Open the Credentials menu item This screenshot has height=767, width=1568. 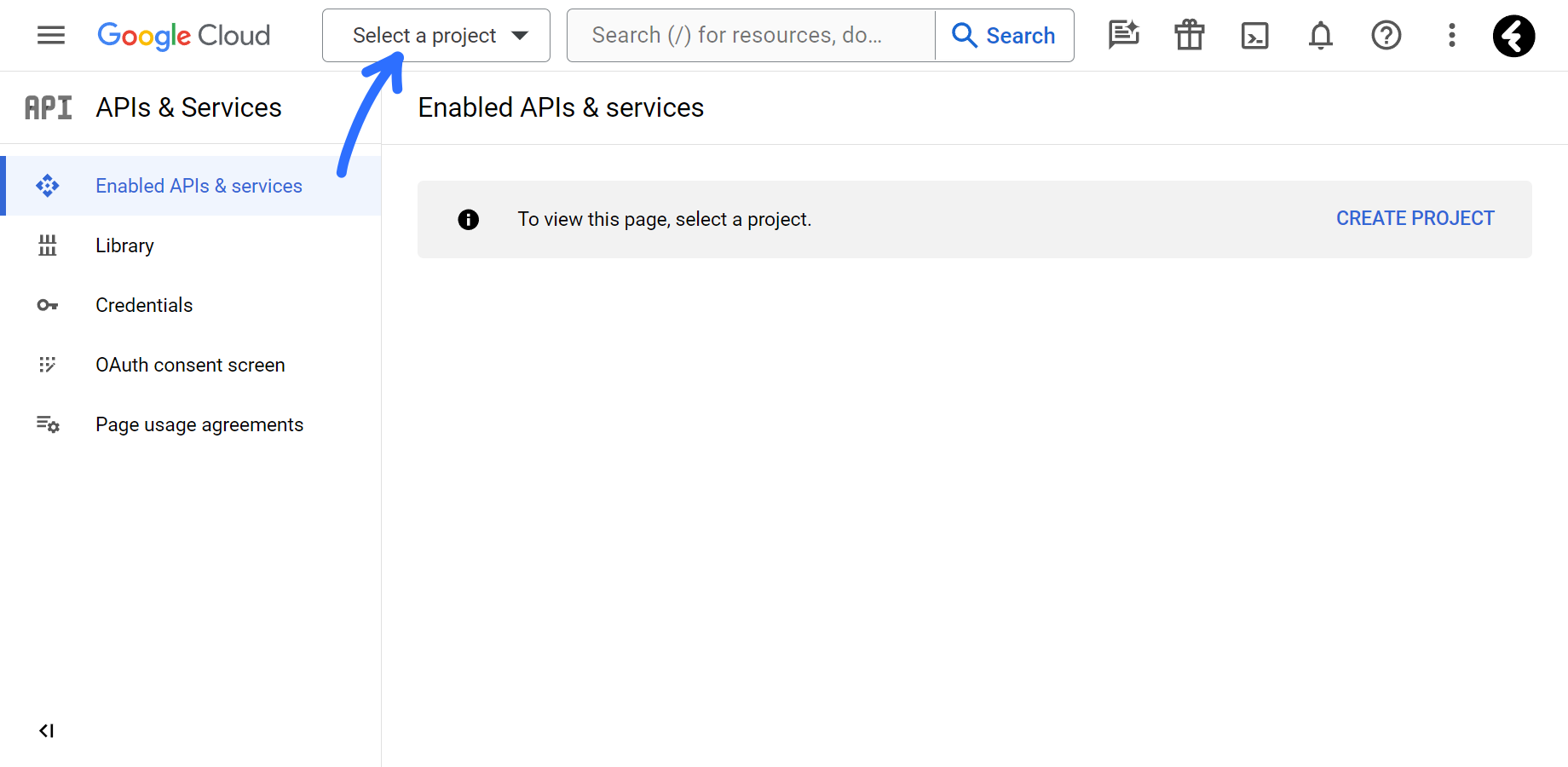191,305
